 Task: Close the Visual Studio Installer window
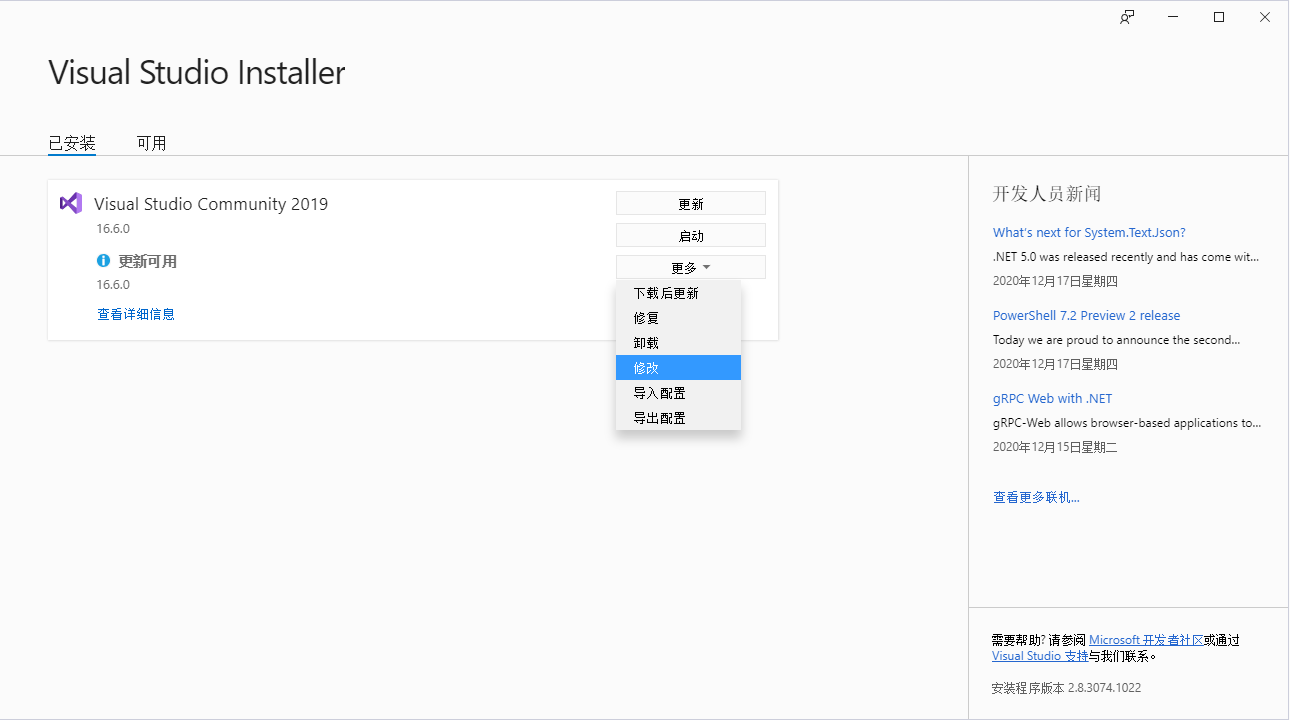[1265, 17]
